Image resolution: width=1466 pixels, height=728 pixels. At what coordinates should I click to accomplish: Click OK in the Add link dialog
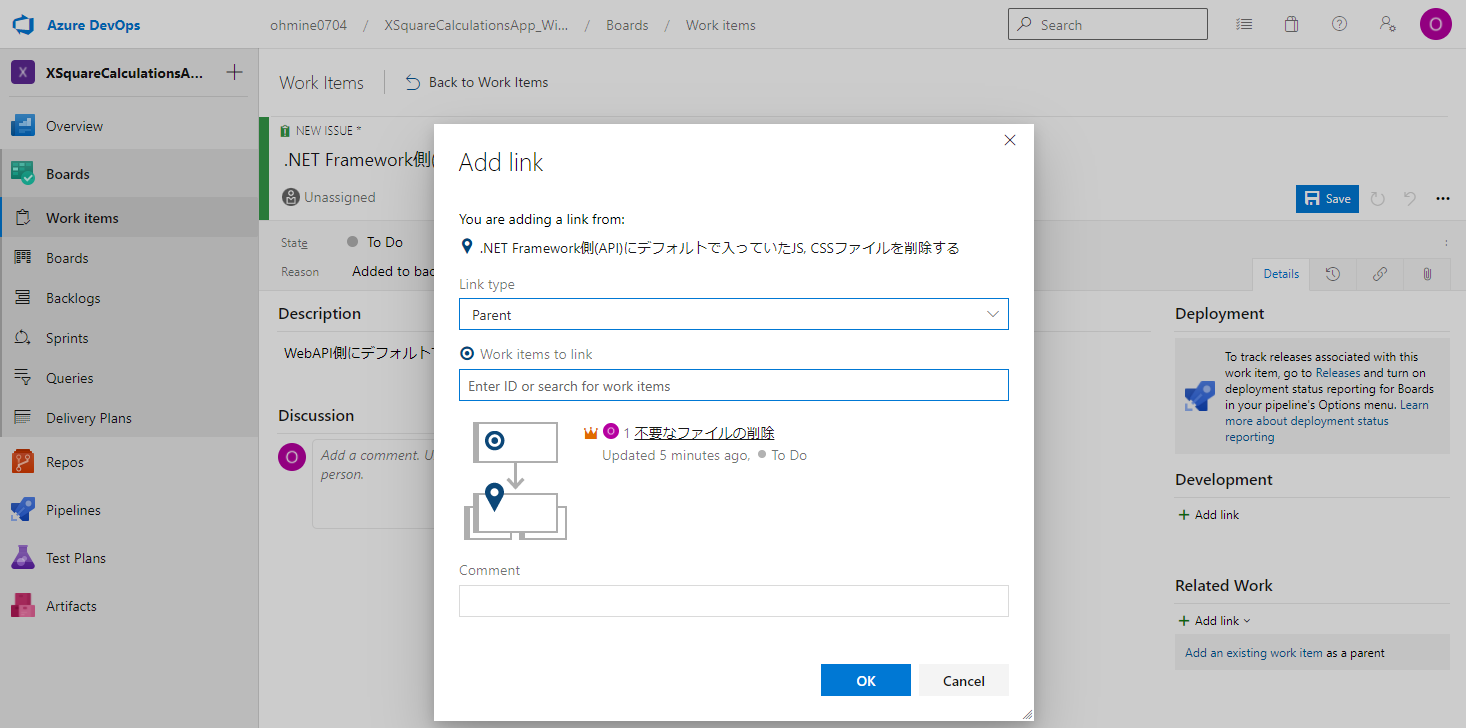point(866,680)
